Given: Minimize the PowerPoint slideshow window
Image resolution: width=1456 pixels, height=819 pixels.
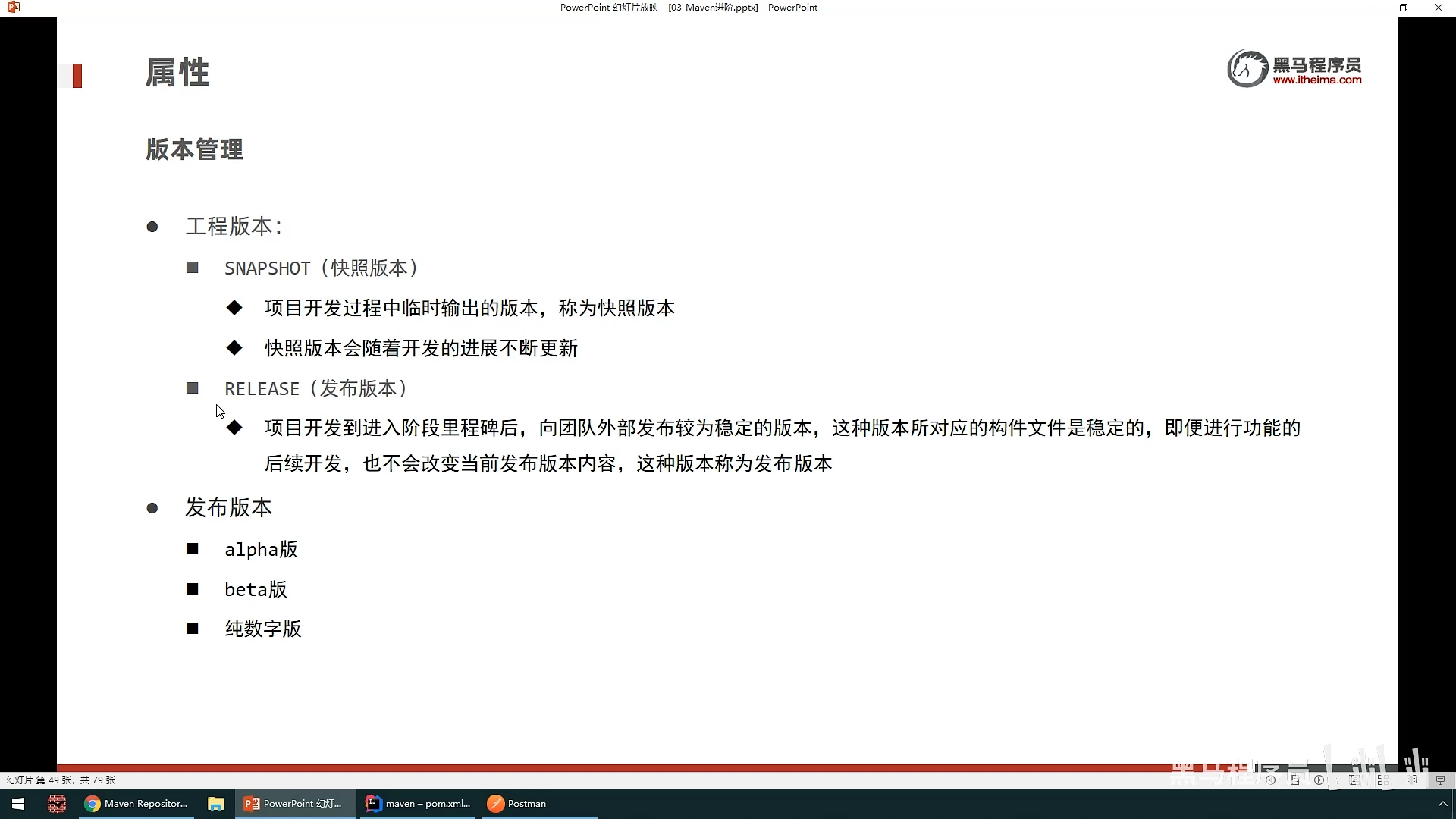Looking at the screenshot, I should (x=1369, y=8).
